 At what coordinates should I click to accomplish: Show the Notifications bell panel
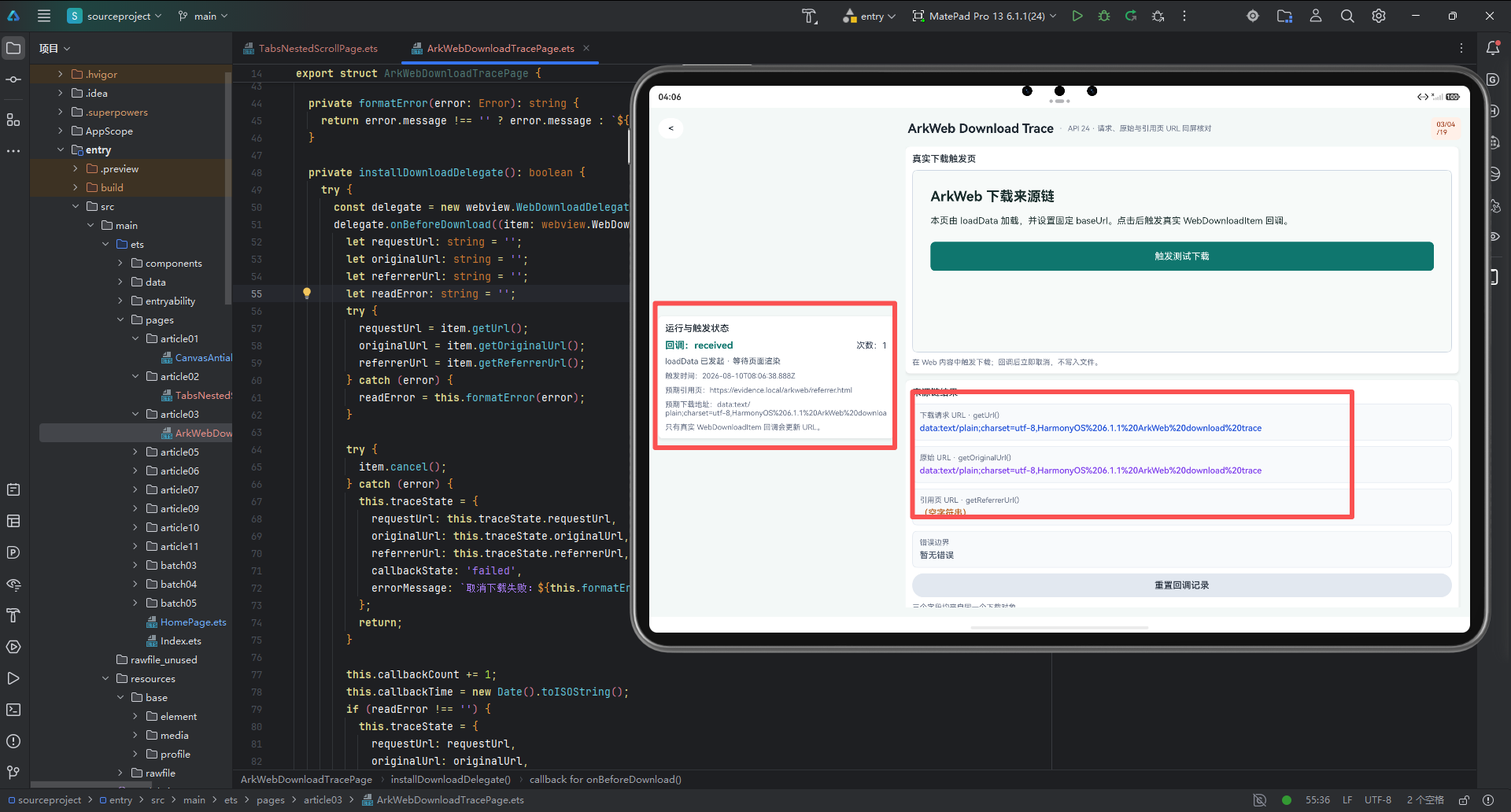(1493, 48)
